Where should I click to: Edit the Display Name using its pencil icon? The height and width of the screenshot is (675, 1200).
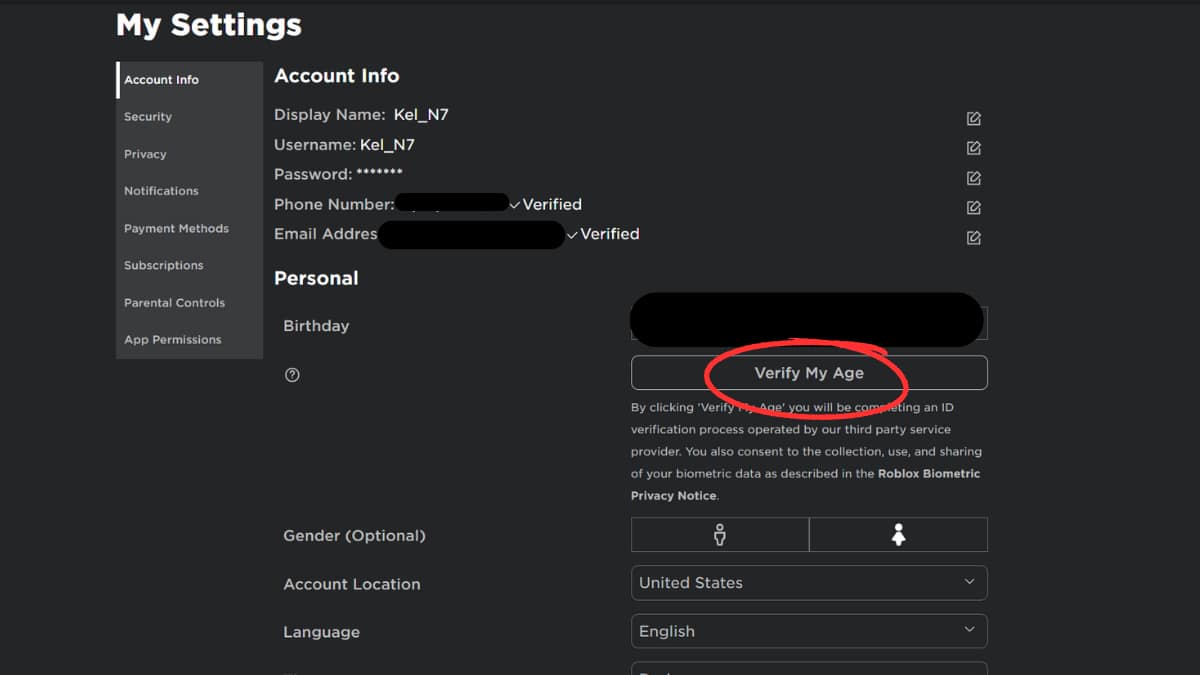click(x=973, y=118)
